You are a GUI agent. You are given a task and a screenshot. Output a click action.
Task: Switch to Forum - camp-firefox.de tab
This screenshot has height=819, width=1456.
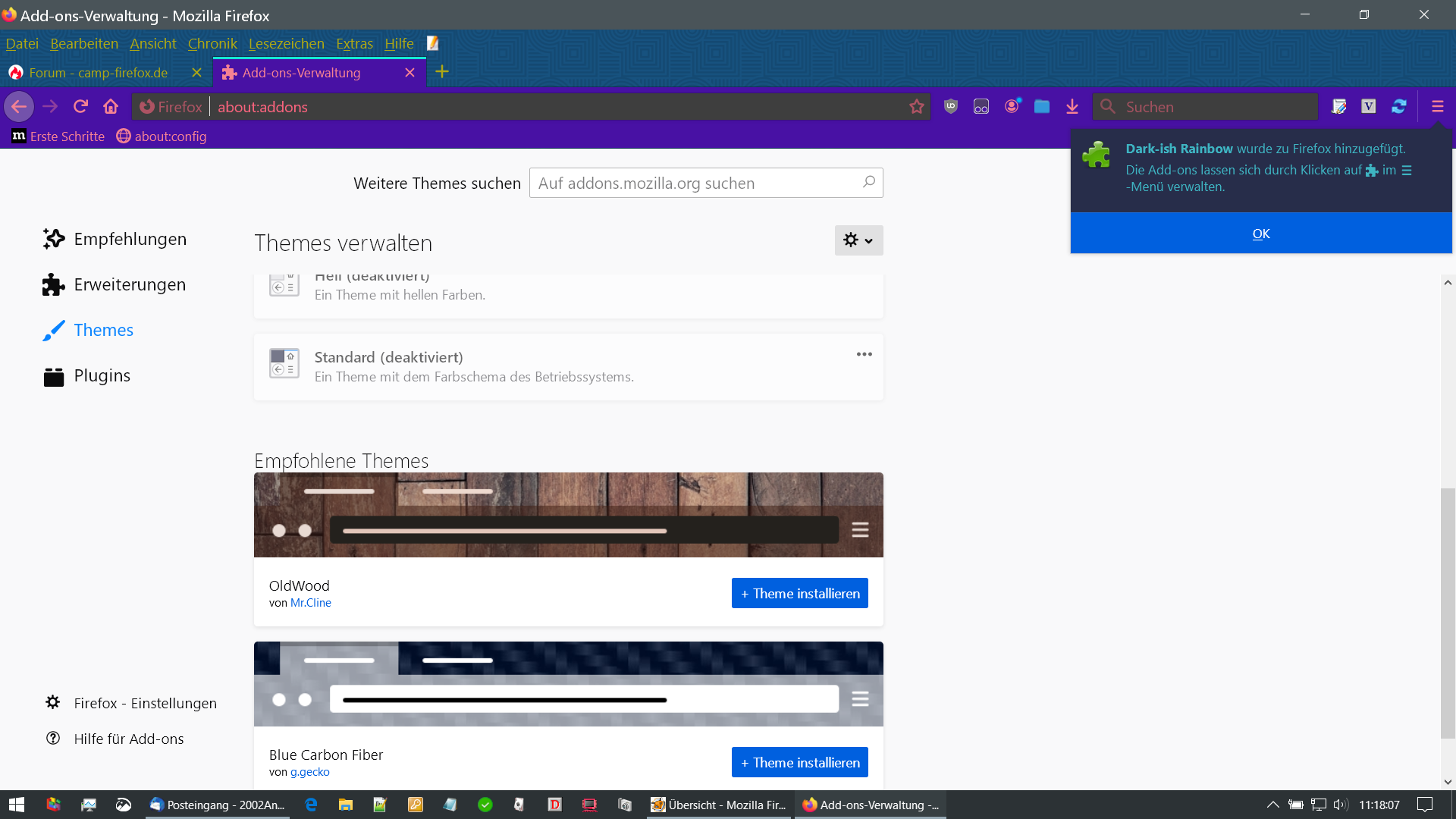99,73
